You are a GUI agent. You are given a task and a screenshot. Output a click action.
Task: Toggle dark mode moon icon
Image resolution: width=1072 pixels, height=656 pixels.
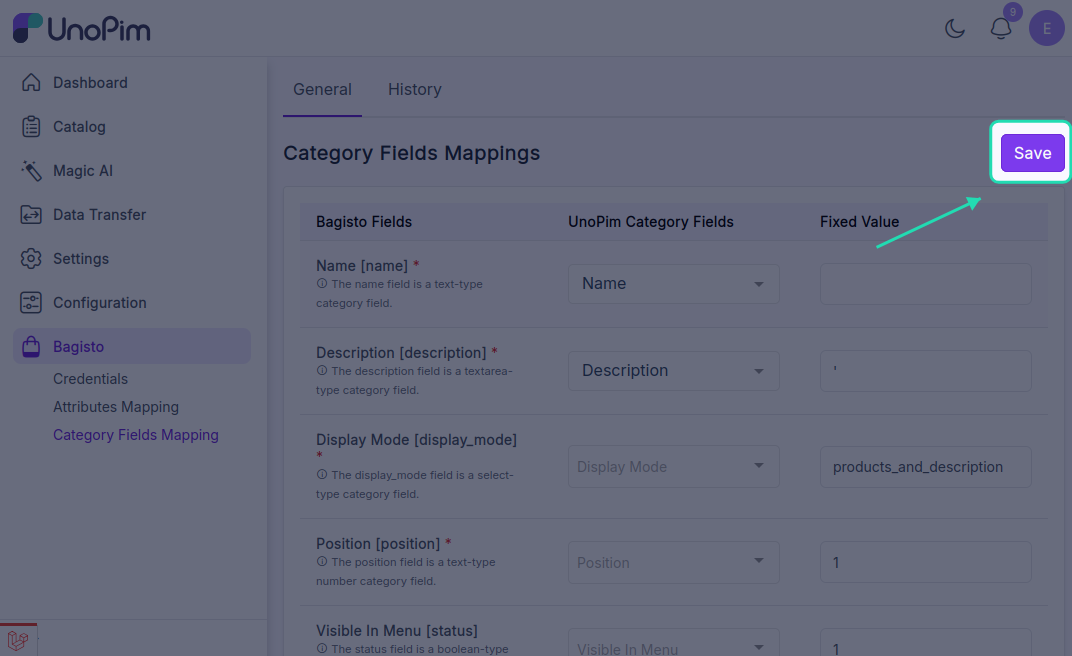pos(954,29)
